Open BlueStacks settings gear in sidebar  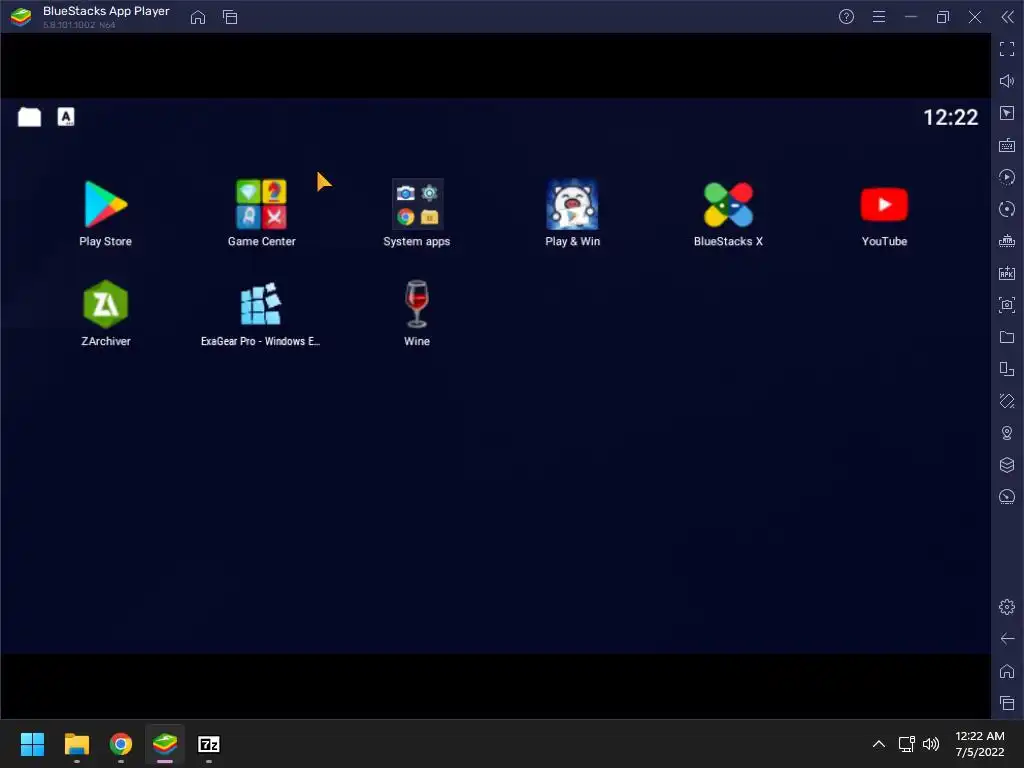pyautogui.click(x=1007, y=607)
